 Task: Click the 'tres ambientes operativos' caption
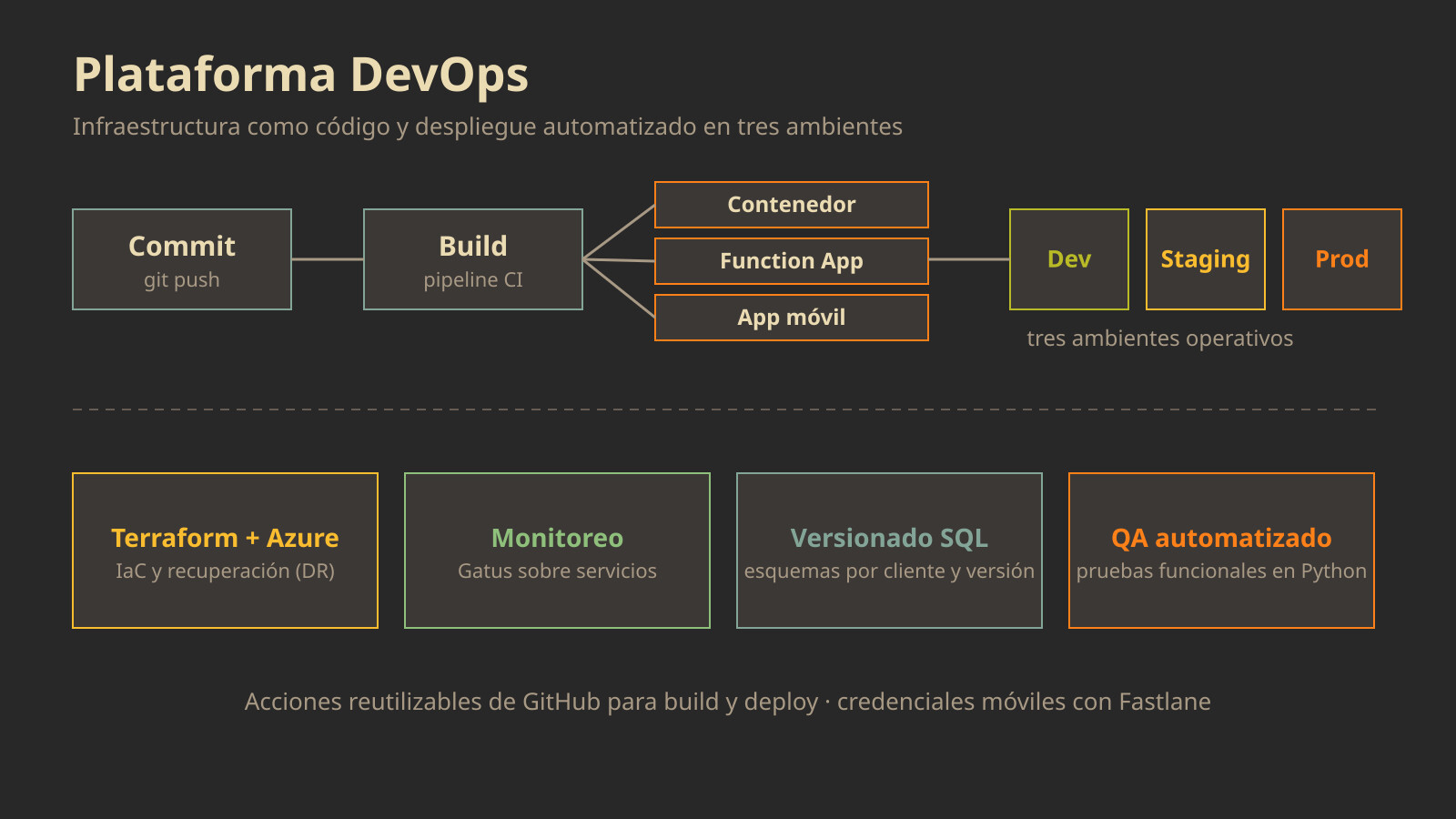(1160, 339)
